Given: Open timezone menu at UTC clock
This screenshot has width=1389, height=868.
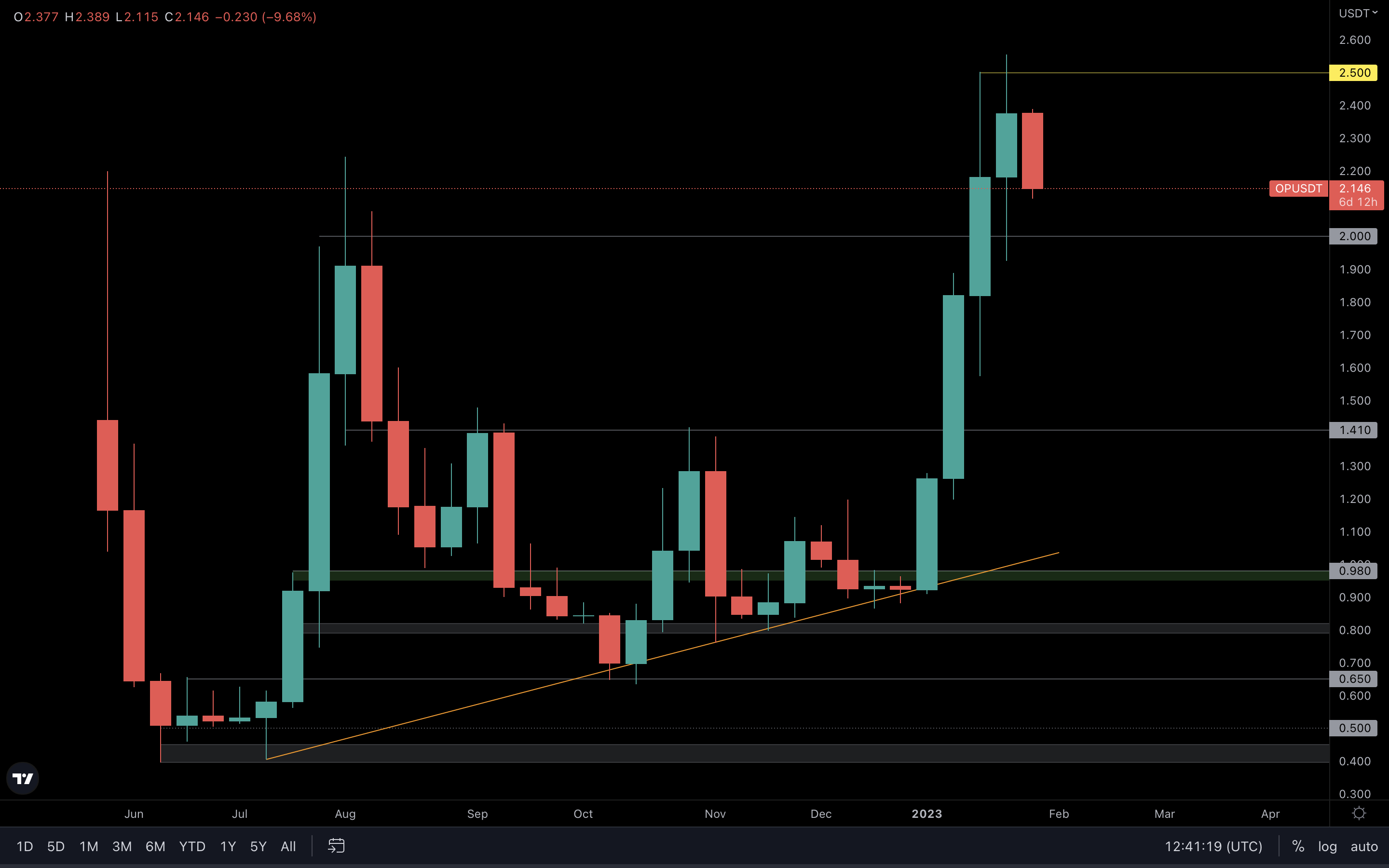Looking at the screenshot, I should pos(1213,846).
